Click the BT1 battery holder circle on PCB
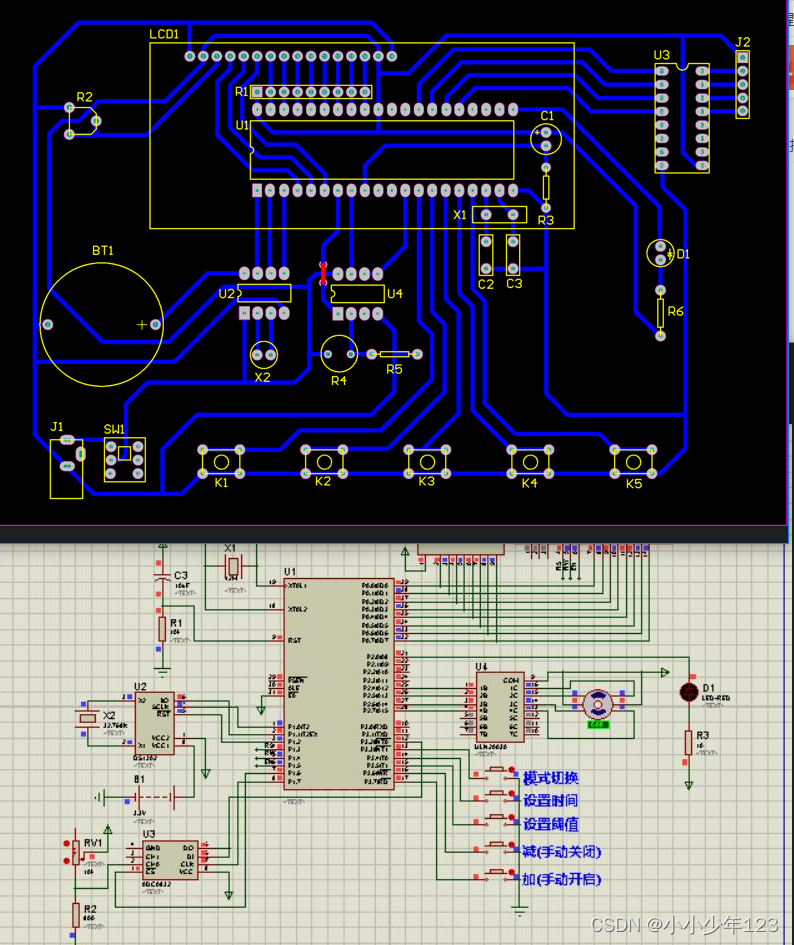This screenshot has width=794, height=945. pos(101,324)
